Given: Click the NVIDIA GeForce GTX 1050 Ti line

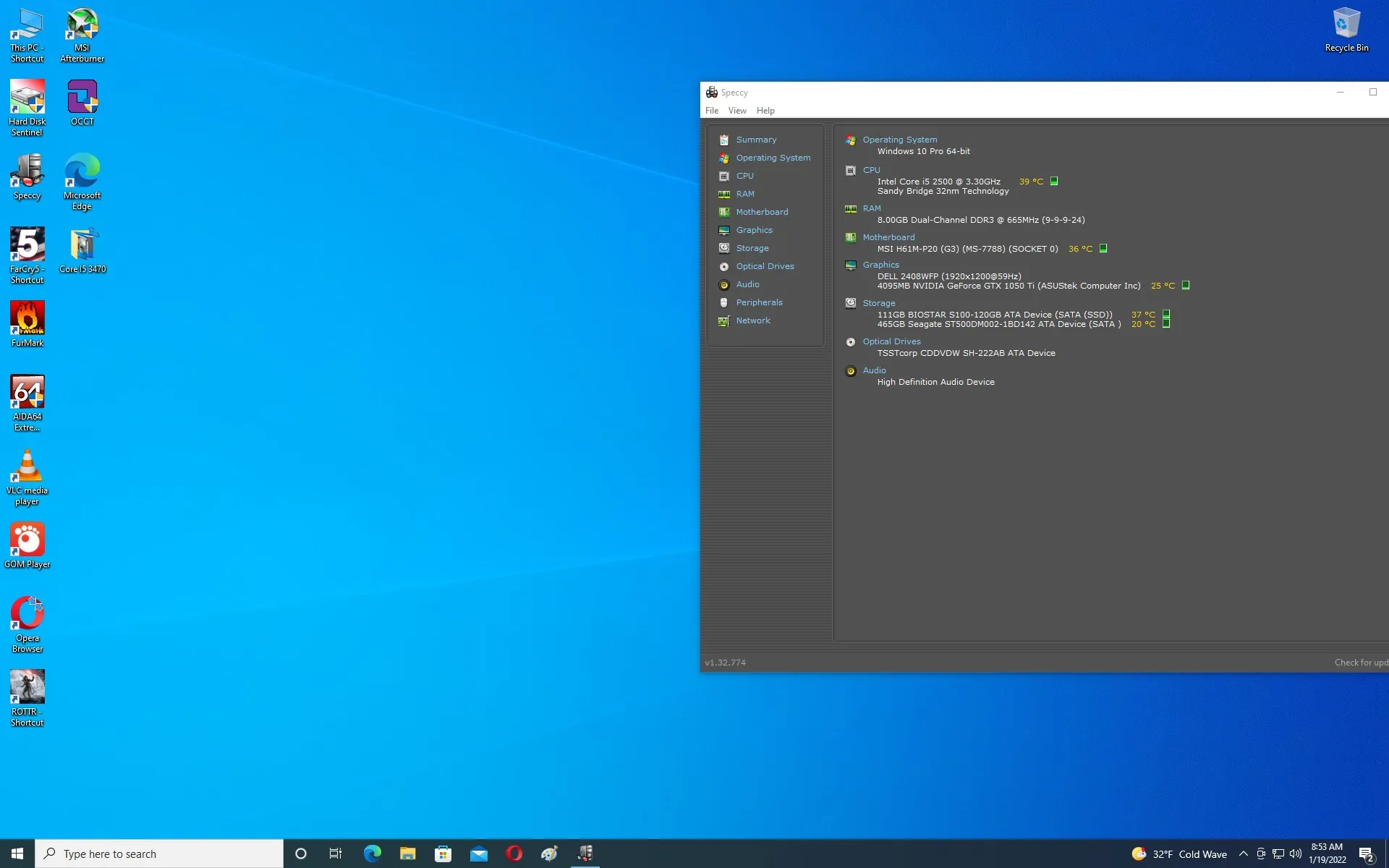Looking at the screenshot, I should pyautogui.click(x=1008, y=286).
